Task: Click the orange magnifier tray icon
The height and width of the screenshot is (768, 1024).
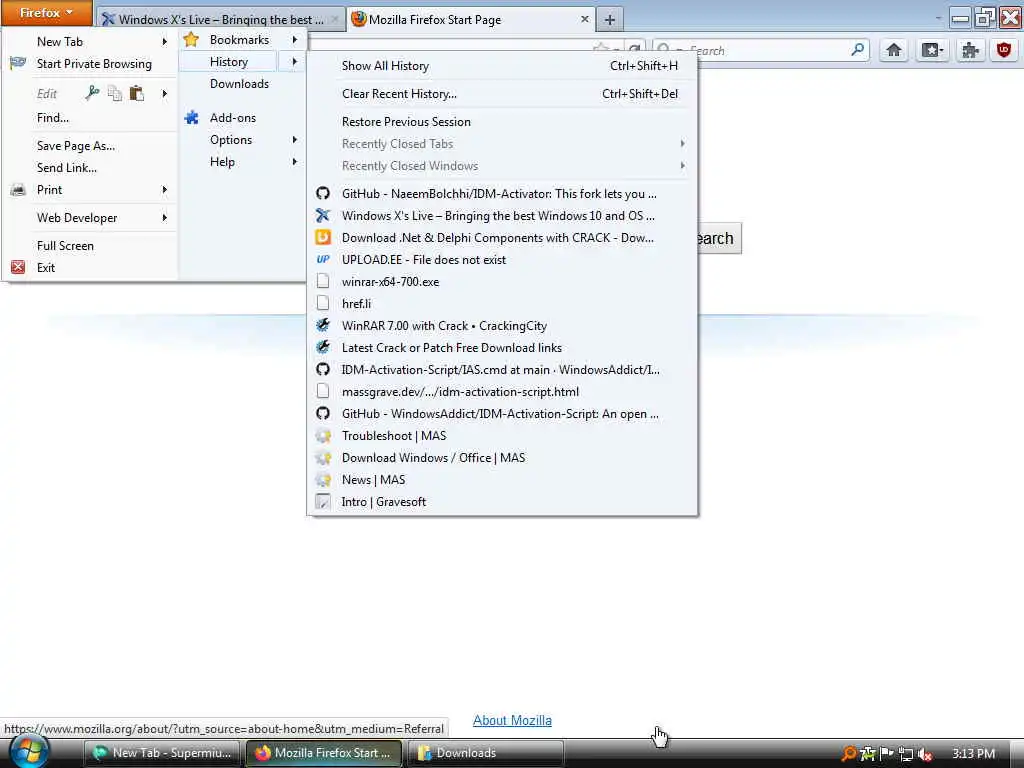Action: point(848,754)
